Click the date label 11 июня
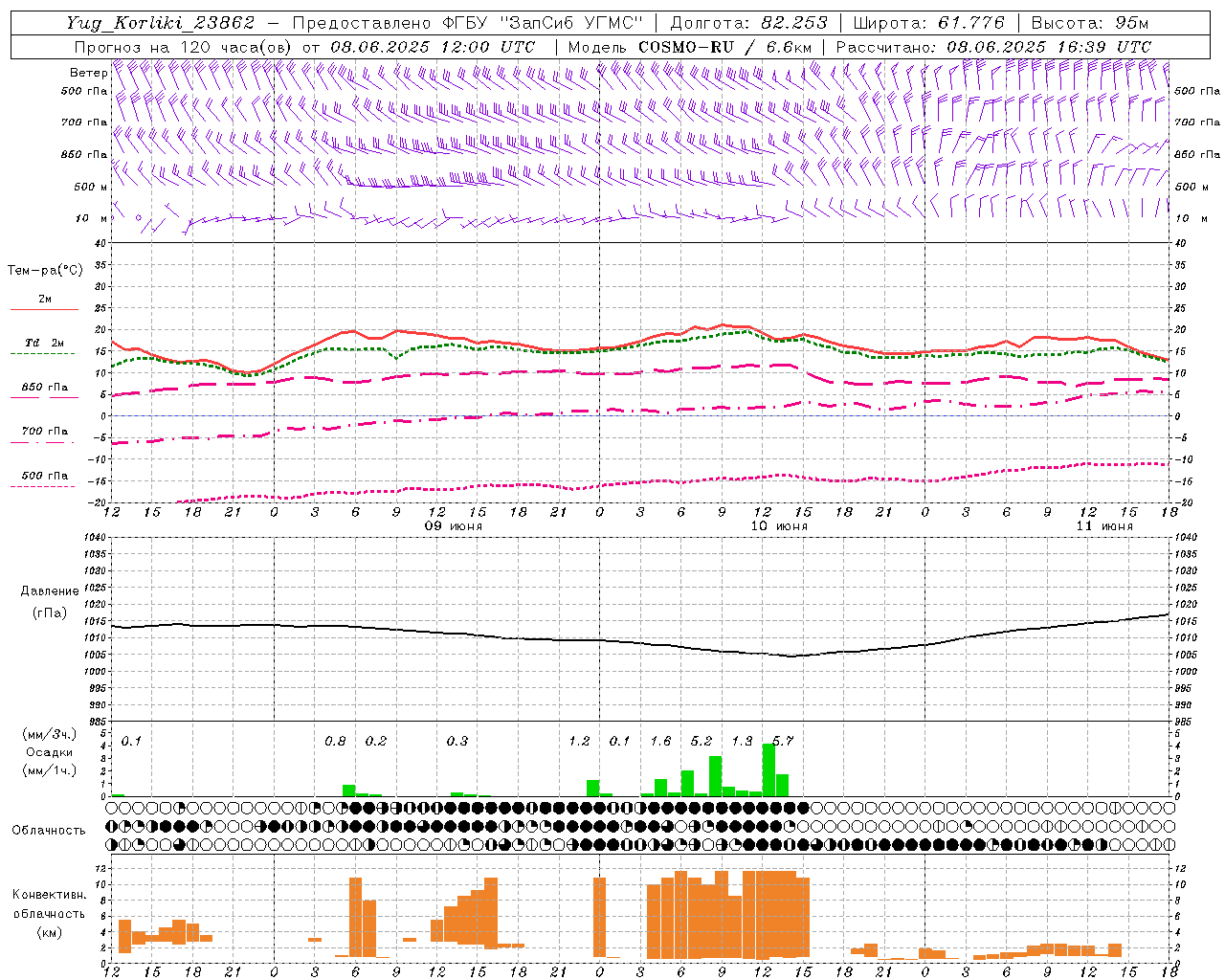The image size is (1225, 980). click(x=1104, y=526)
